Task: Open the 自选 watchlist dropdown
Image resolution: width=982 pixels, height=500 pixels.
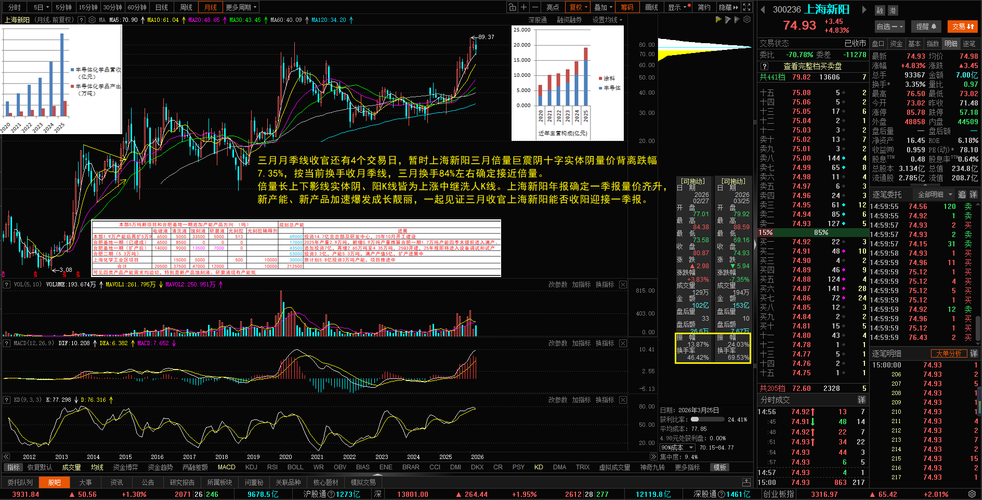Action: coord(891,26)
